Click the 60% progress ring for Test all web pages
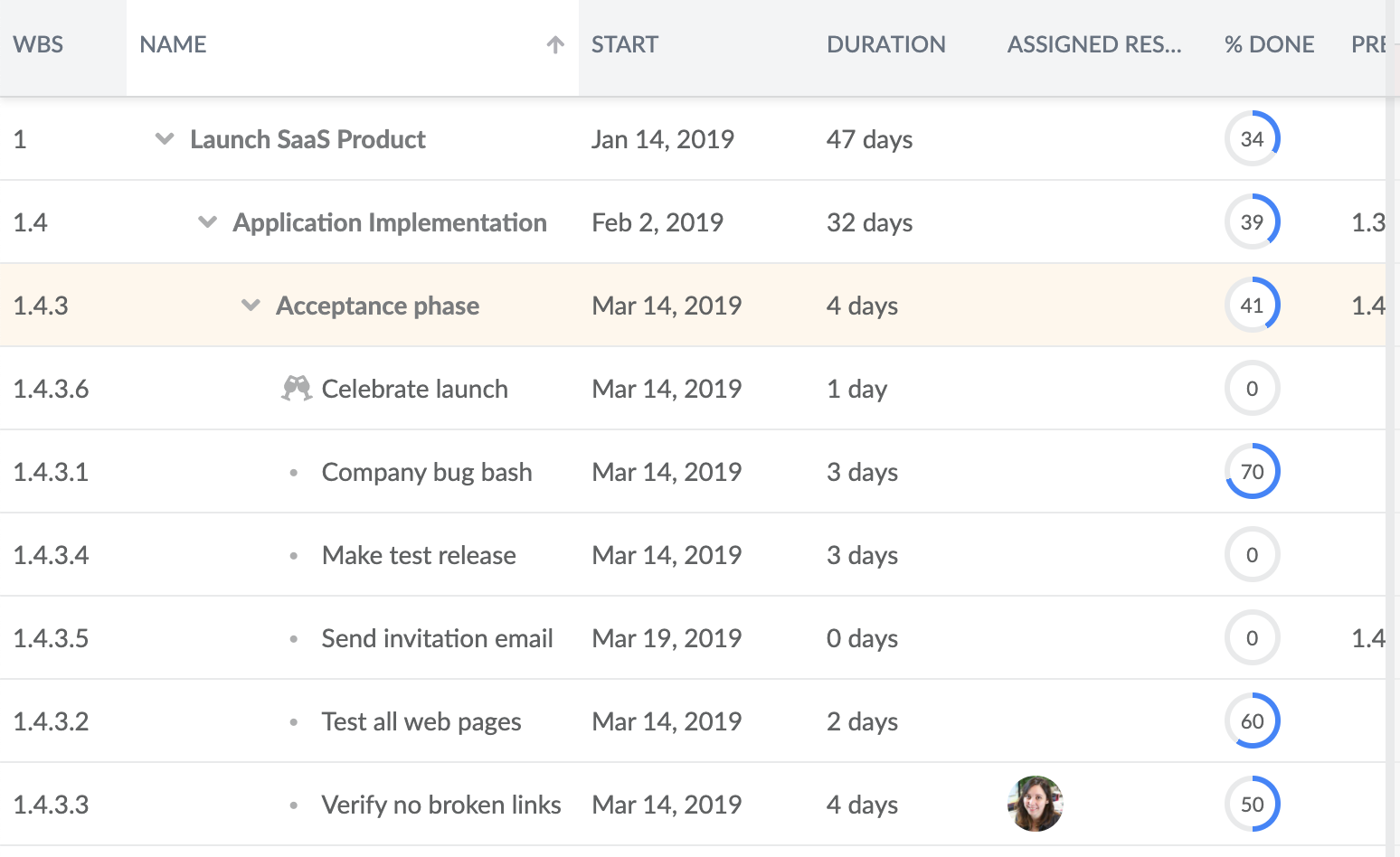The width and height of the screenshot is (1400, 857). point(1253,720)
